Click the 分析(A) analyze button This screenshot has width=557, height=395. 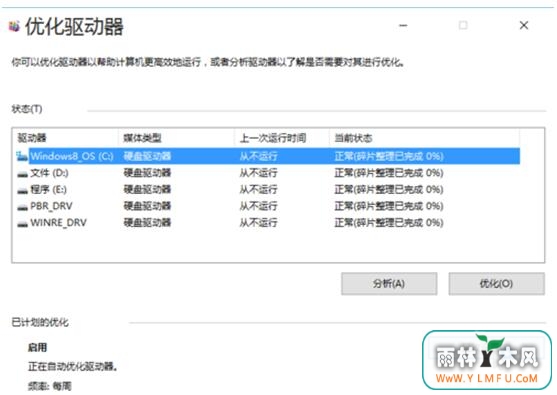tap(389, 283)
